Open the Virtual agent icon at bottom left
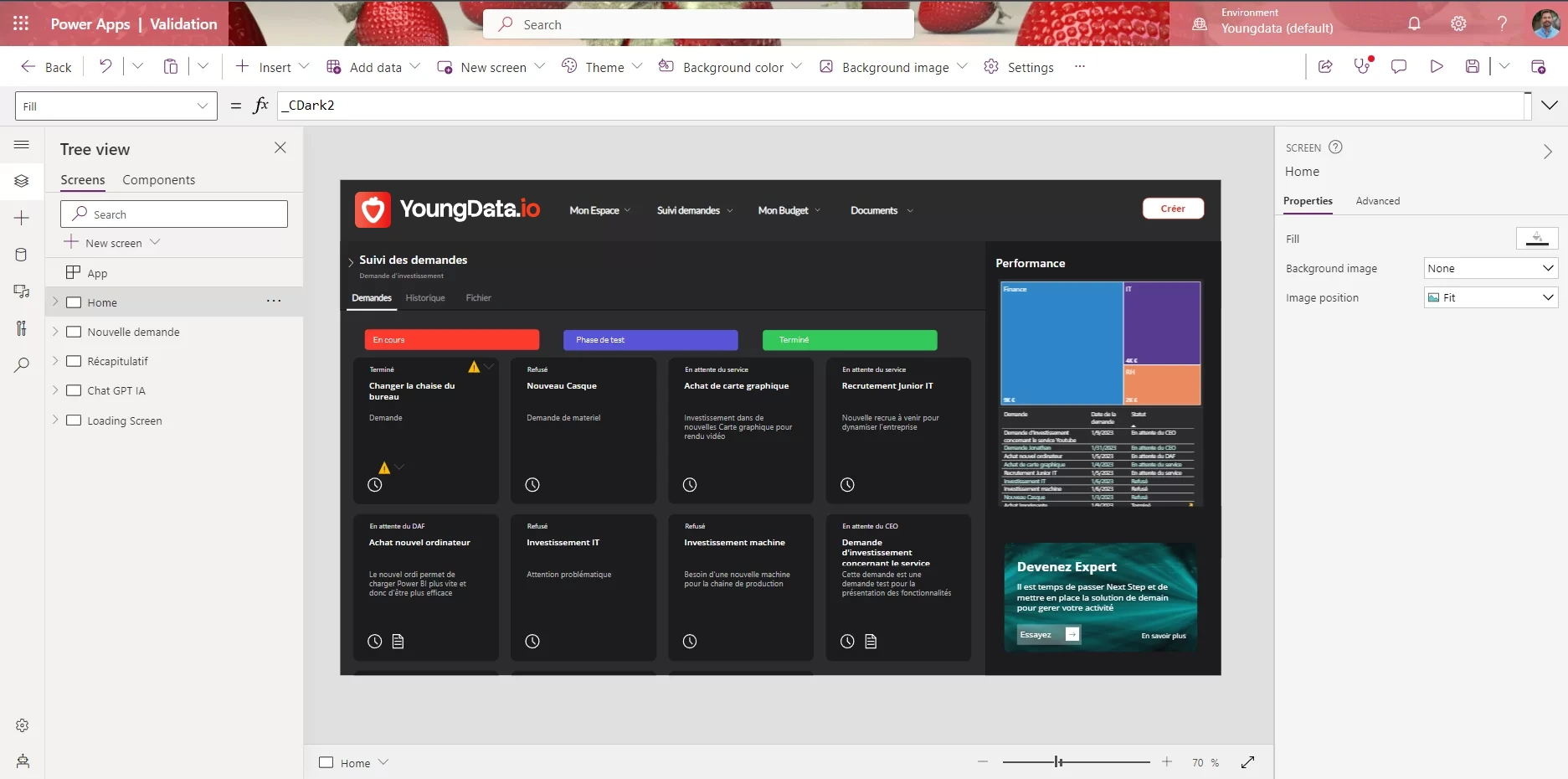Screen dimensions: 1568x779 click(23, 761)
